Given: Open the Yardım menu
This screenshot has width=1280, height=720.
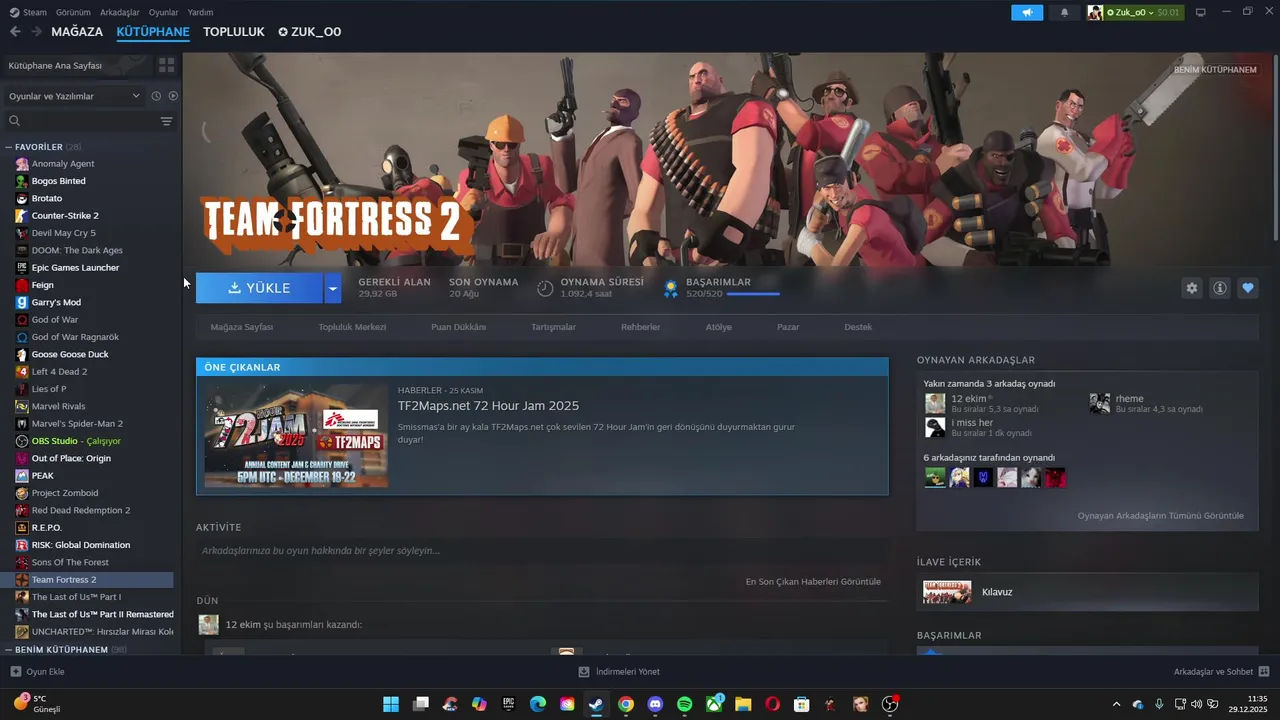Looking at the screenshot, I should (200, 12).
